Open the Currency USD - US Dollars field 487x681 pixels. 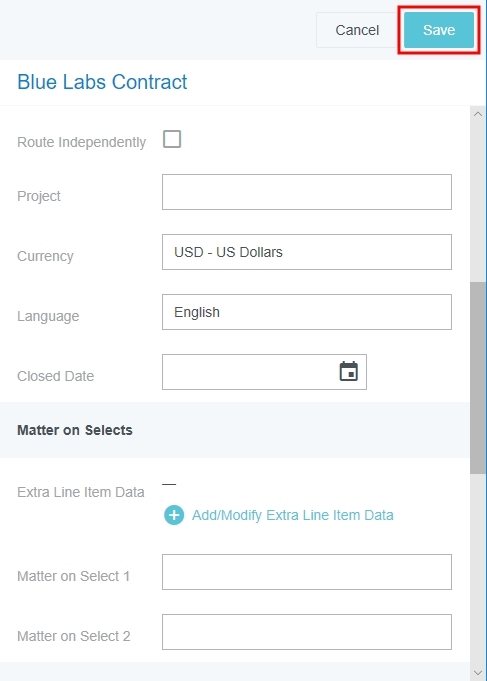[307, 252]
